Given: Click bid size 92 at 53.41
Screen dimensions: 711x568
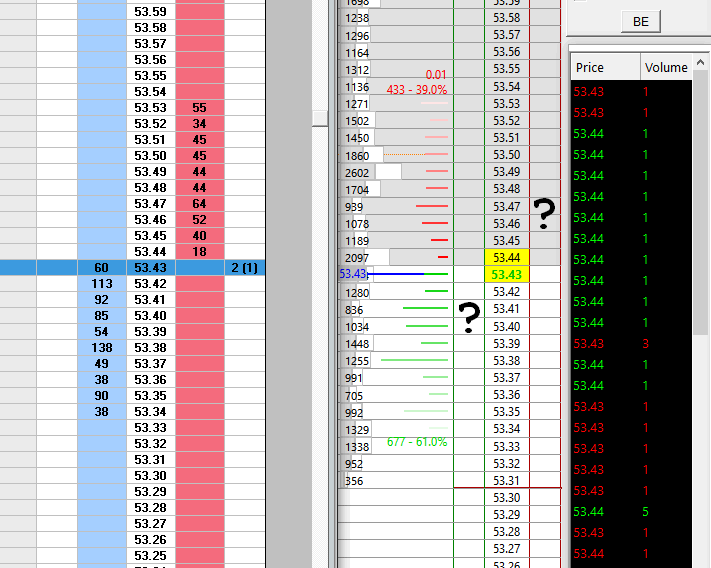Looking at the screenshot, I should coord(102,300).
